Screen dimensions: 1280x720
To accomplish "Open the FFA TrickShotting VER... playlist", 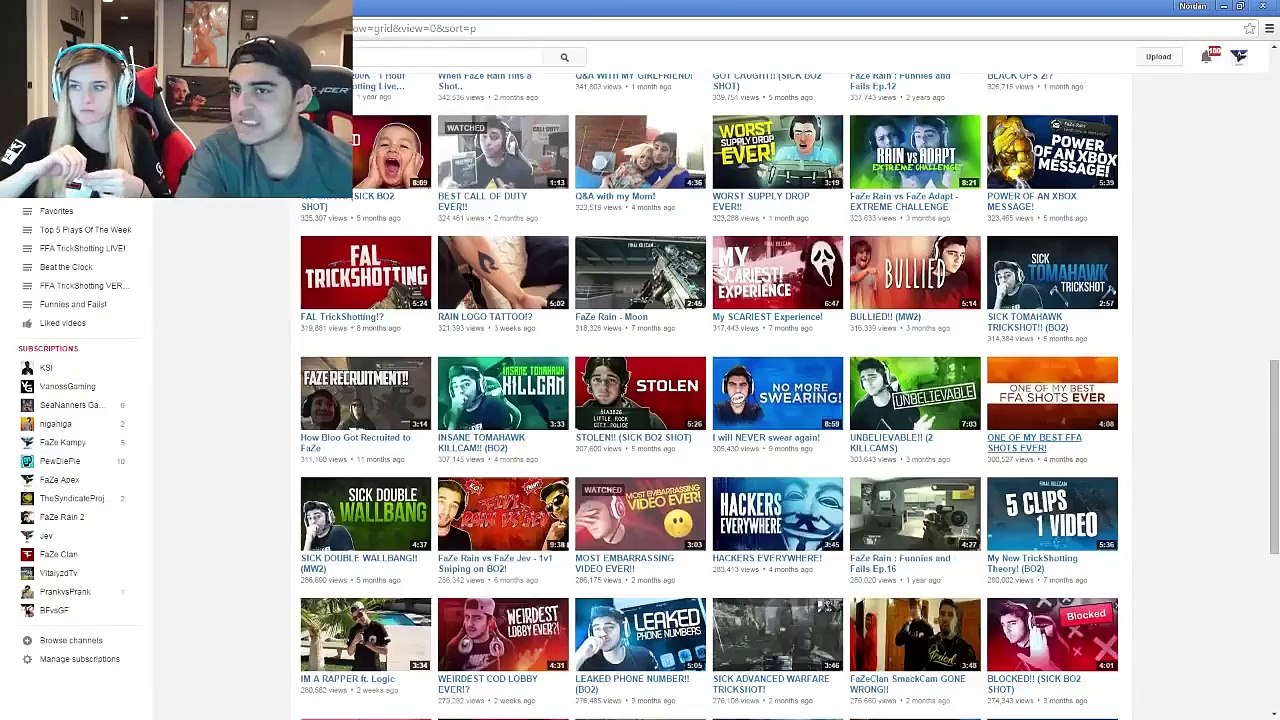I will tap(84, 286).
